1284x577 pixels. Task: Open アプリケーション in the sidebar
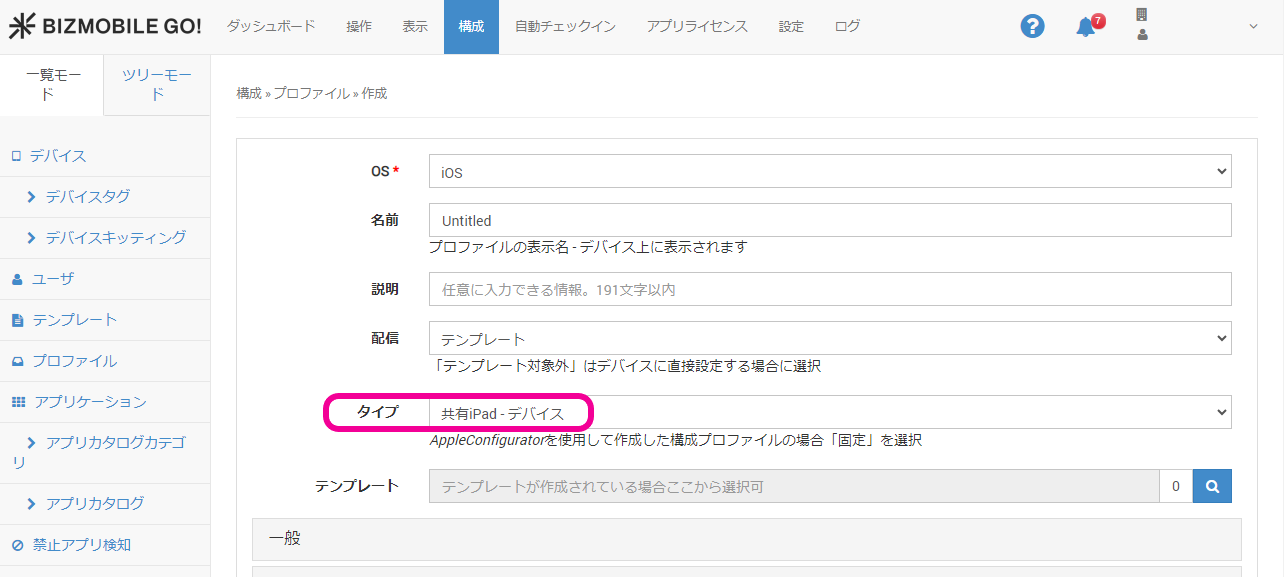tap(90, 402)
